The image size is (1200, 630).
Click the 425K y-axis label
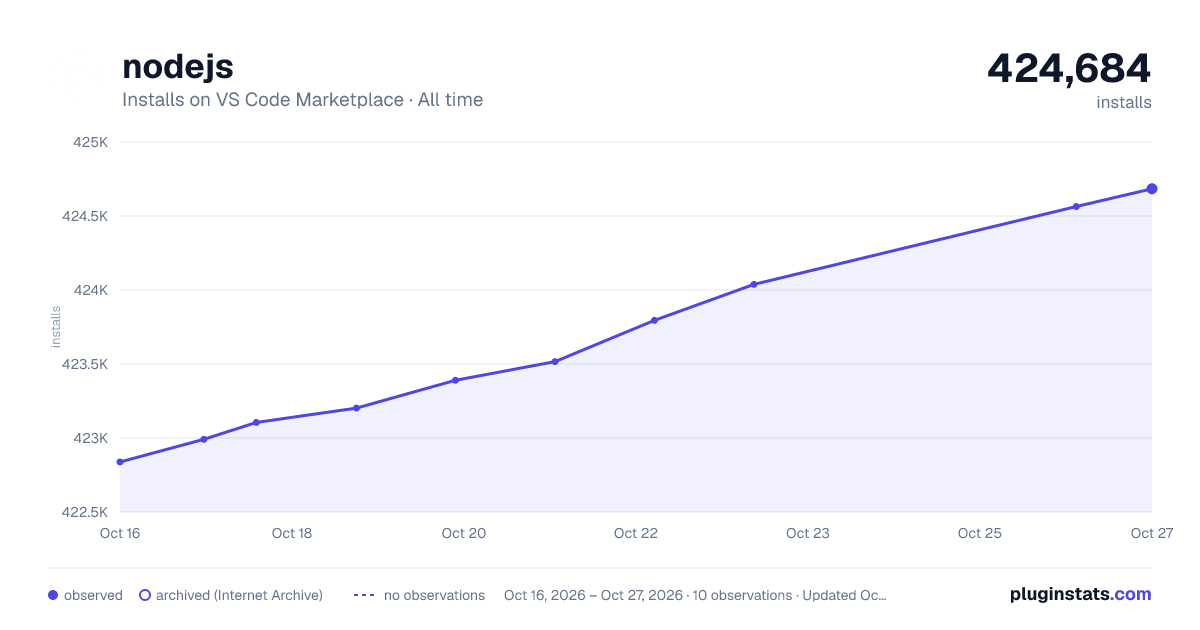point(91,142)
